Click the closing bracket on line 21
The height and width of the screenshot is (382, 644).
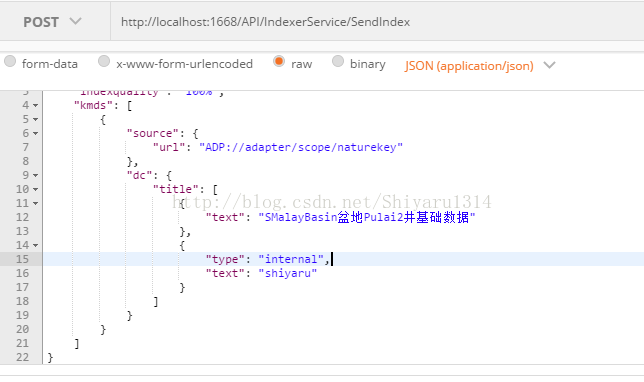pyautogui.click(x=77, y=343)
